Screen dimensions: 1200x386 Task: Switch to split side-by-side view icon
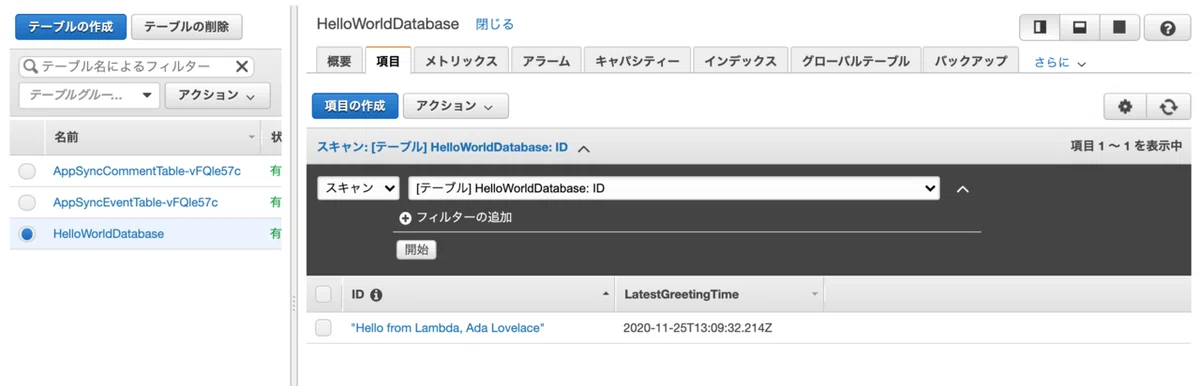[x=1039, y=28]
